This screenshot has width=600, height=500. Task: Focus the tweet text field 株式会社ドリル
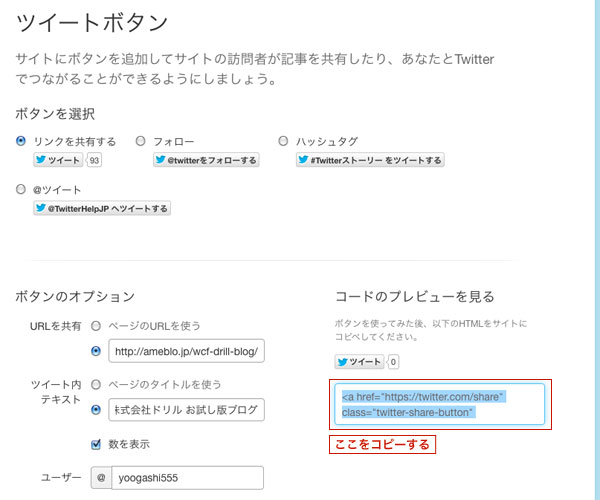point(186,410)
